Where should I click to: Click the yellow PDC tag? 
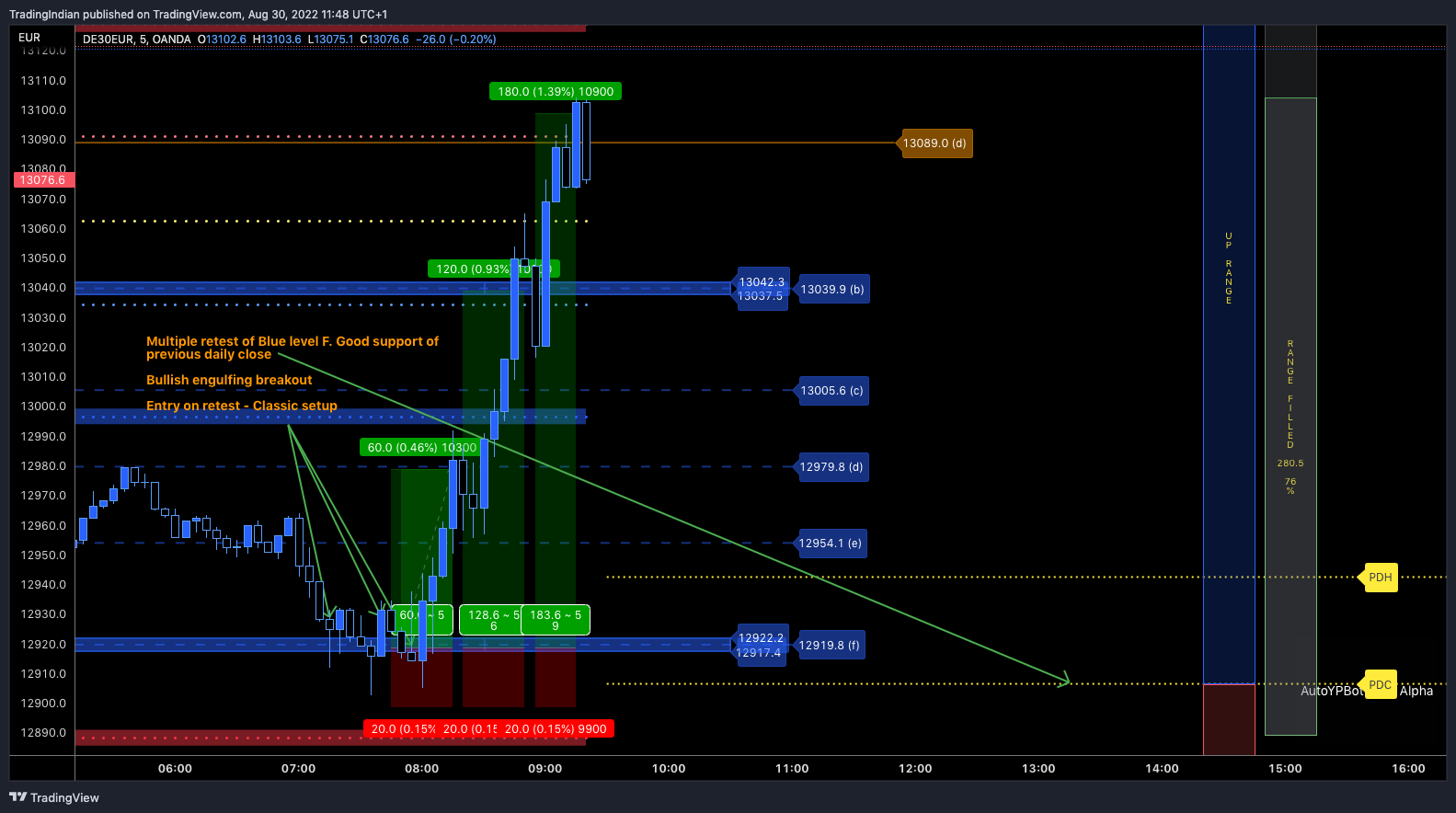(1380, 685)
